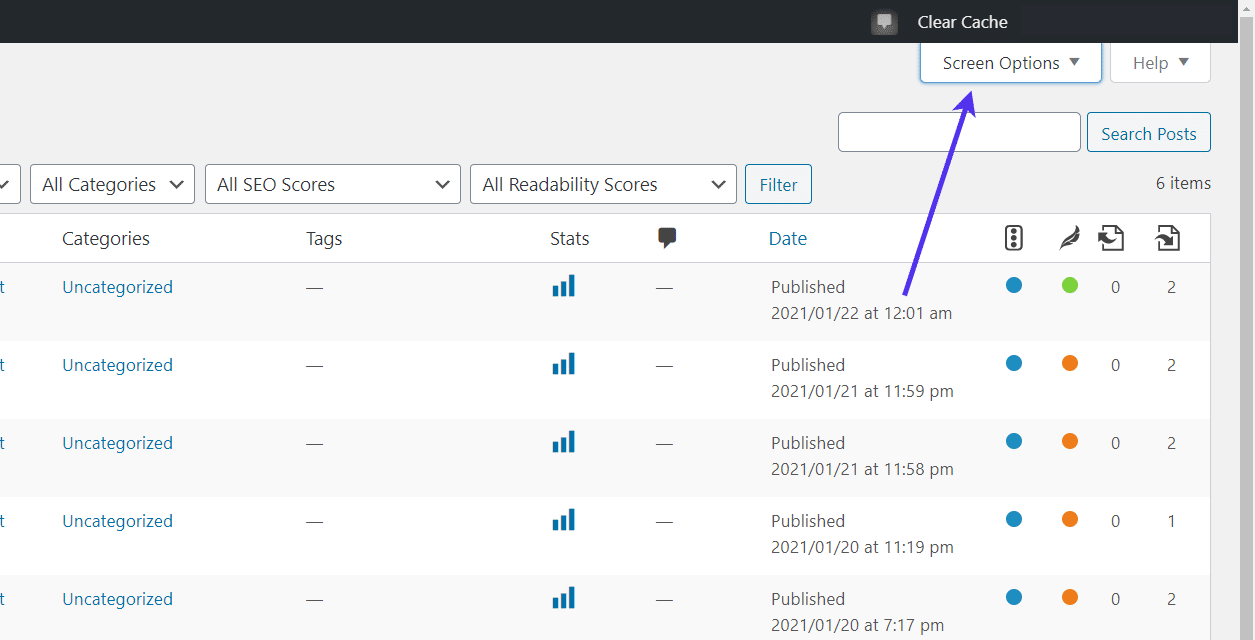The image size is (1255, 640).
Task: Sort posts by the Date column
Action: click(787, 239)
